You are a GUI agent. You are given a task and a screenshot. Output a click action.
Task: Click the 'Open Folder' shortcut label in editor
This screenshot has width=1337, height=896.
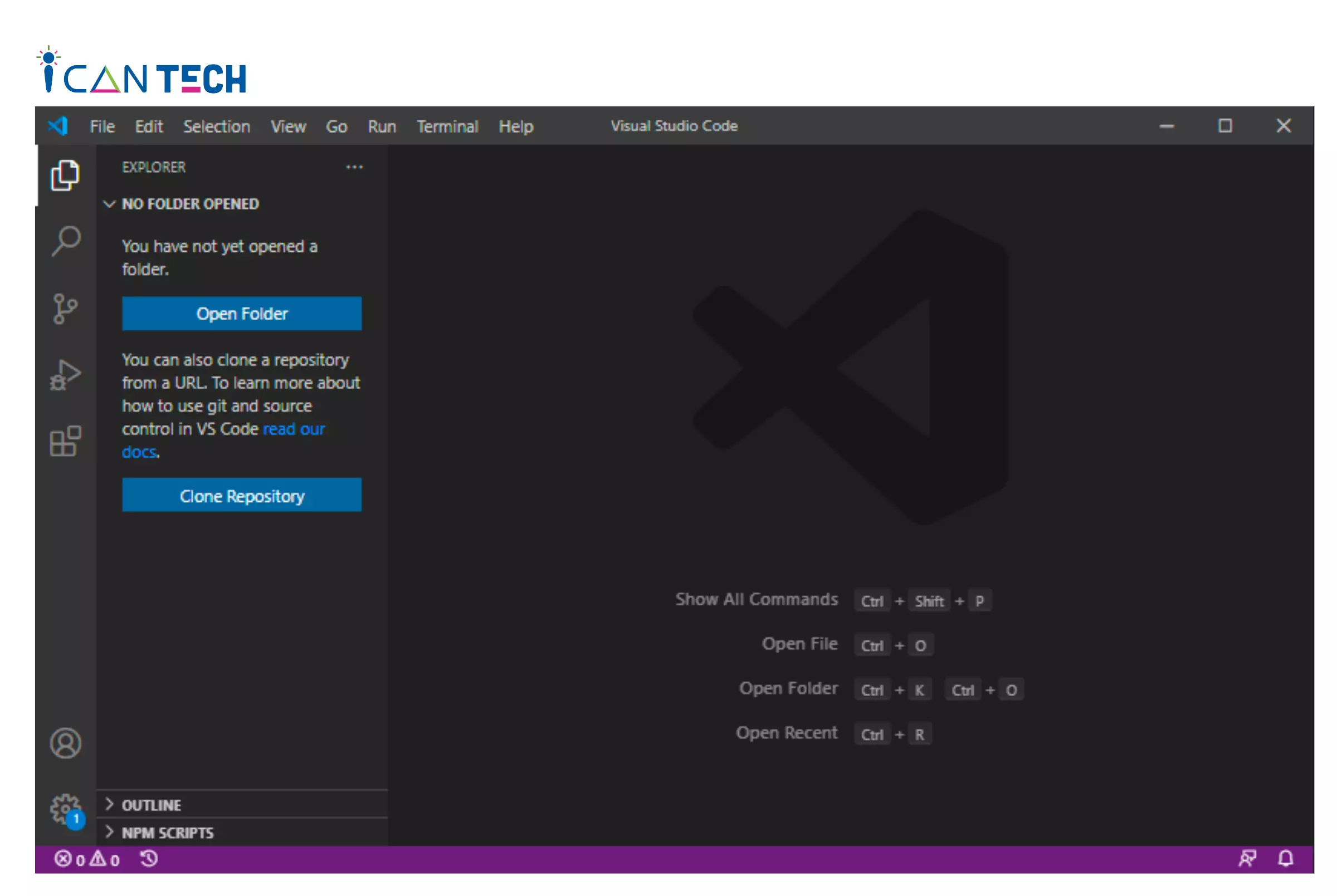(789, 688)
